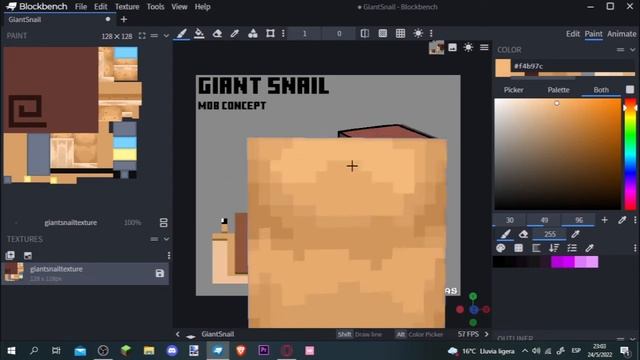
Task: Save the giantsnailtexture texture
Action: 160,273
